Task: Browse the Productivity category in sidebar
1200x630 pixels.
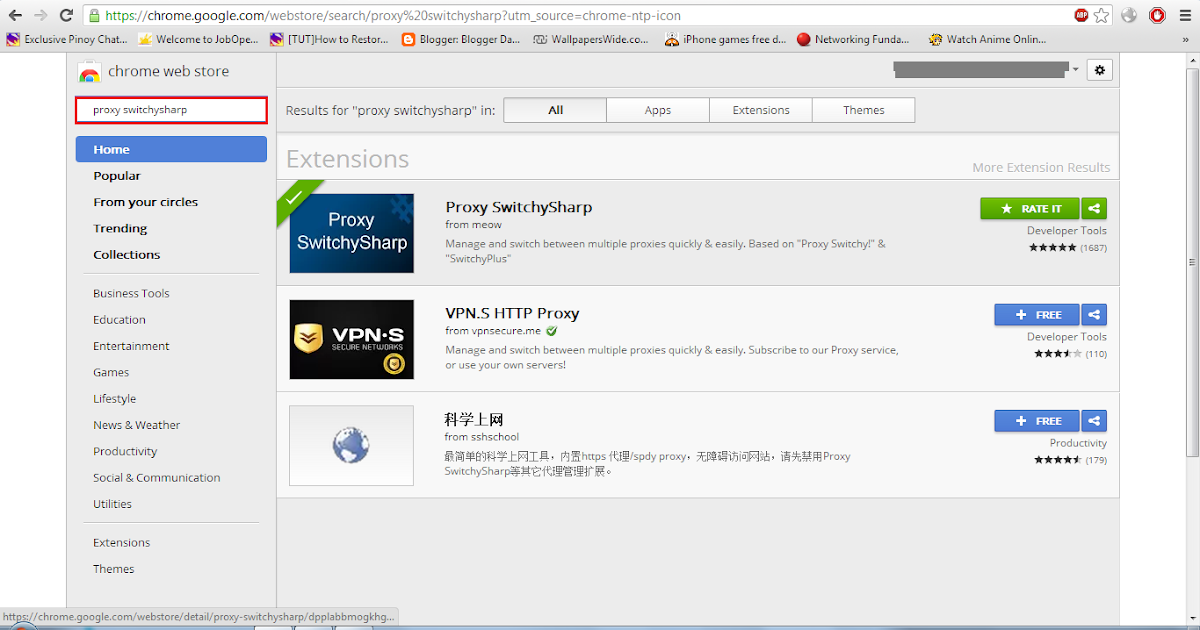Action: click(x=125, y=451)
